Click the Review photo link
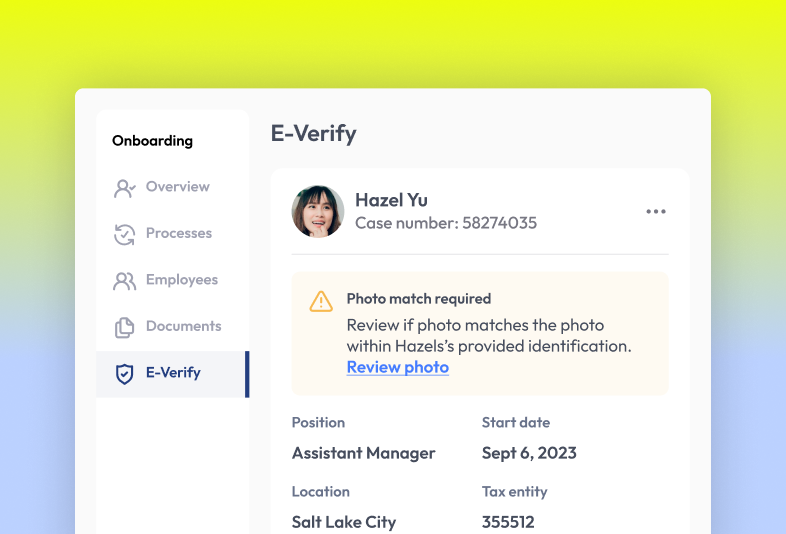This screenshot has width=786, height=534. point(398,367)
